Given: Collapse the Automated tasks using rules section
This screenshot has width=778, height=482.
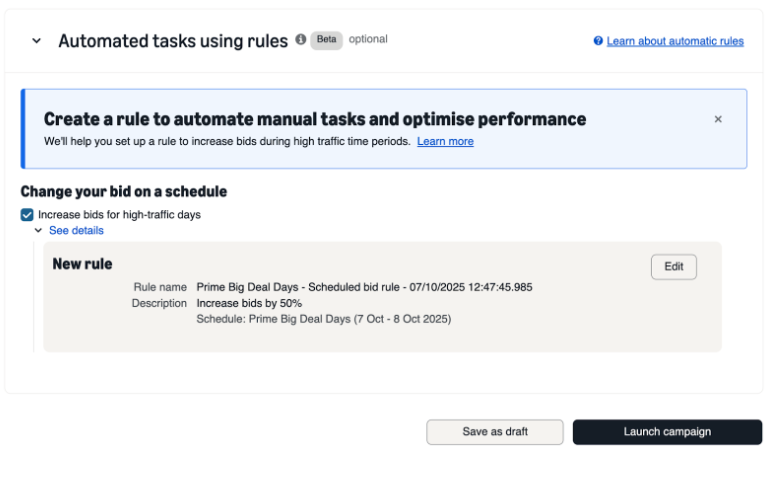Looking at the screenshot, I should point(37,41).
